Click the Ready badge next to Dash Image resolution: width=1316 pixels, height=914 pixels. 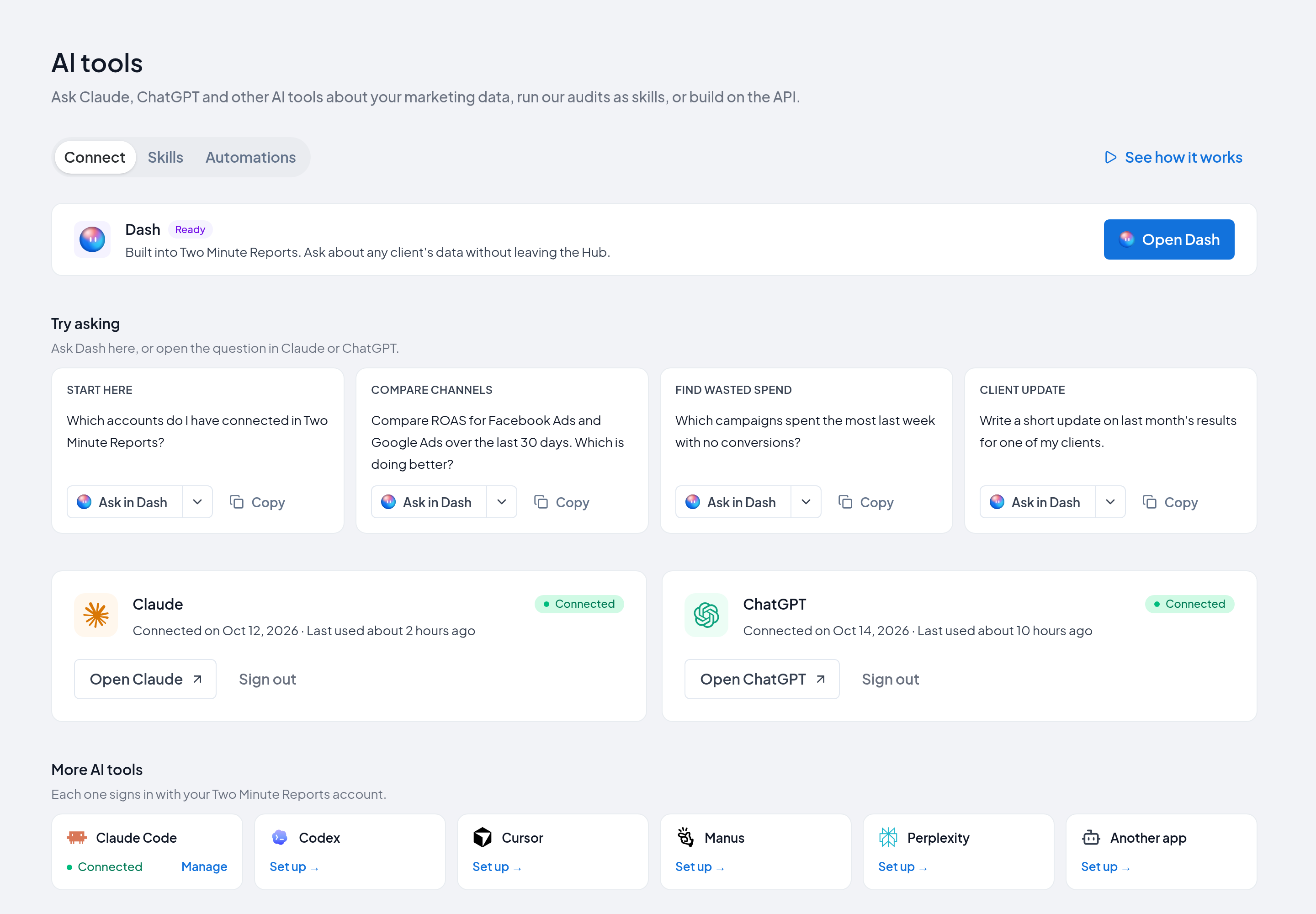[190, 230]
